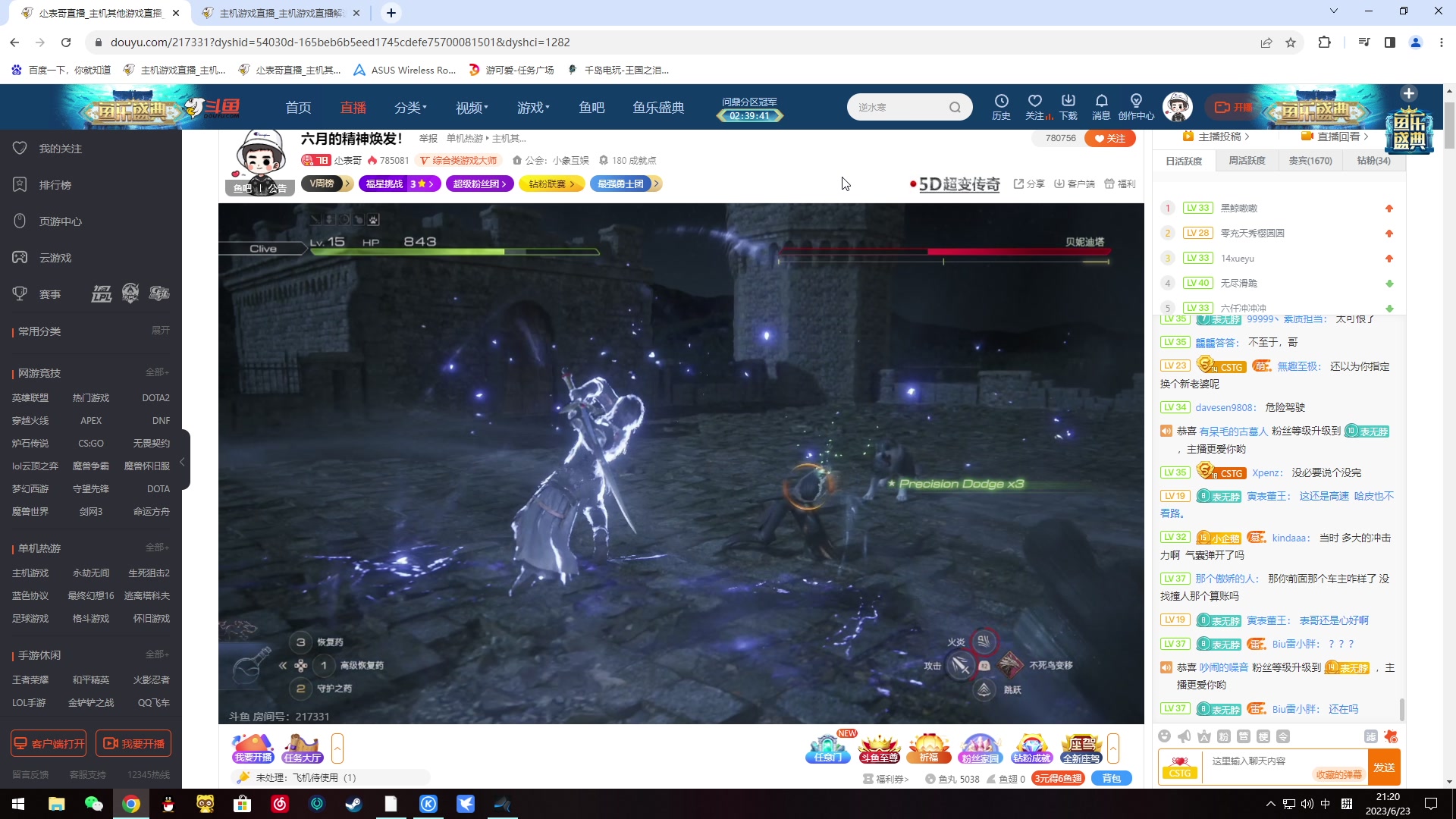Open the 3元得6鱼翅 offer
This screenshot has height=819, width=1456.
point(1058,779)
